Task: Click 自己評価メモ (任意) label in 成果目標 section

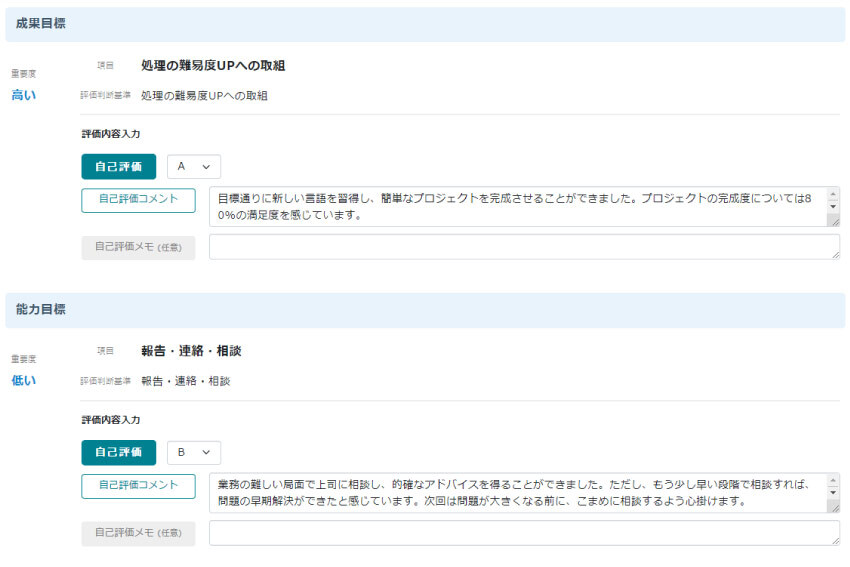Action: tap(138, 247)
